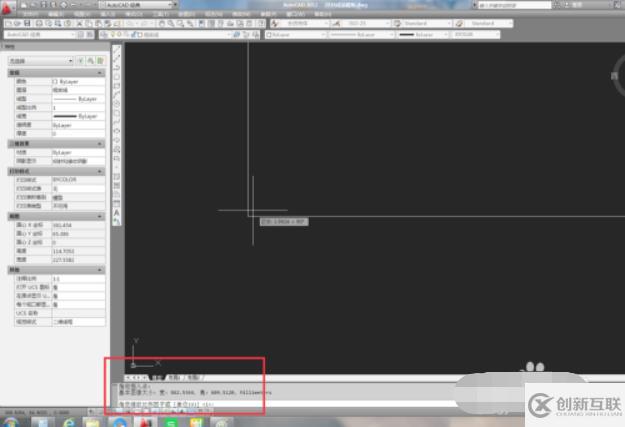The height and width of the screenshot is (427, 625).
Task: Collapse the 视图 section in Properties
Action: (100, 216)
